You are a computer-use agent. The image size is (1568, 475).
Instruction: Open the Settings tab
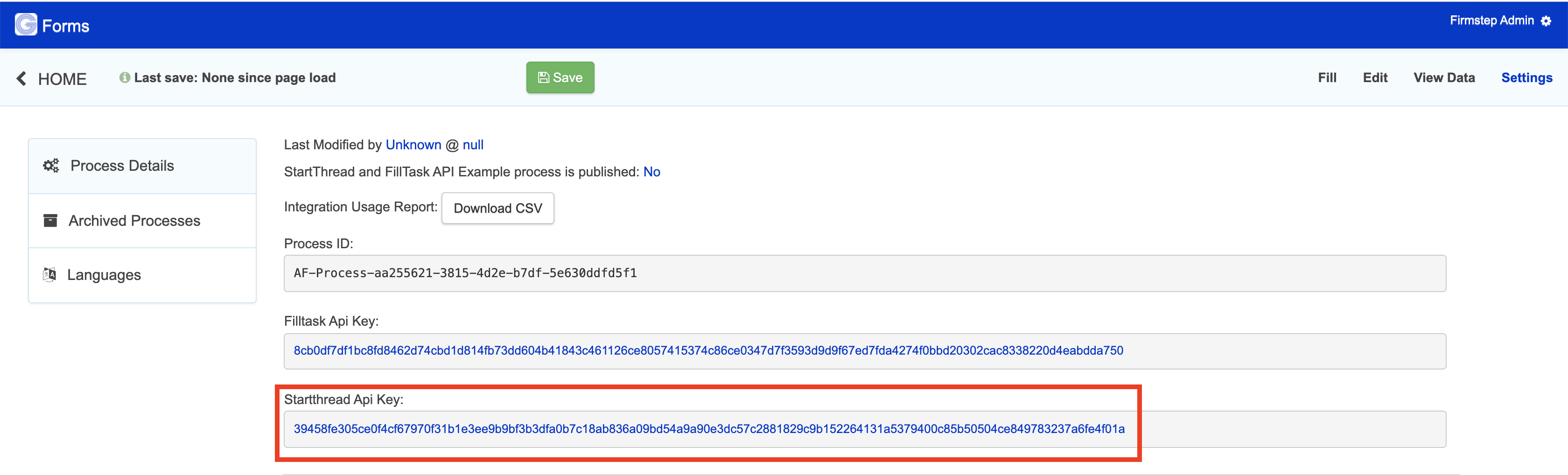[x=1526, y=78]
